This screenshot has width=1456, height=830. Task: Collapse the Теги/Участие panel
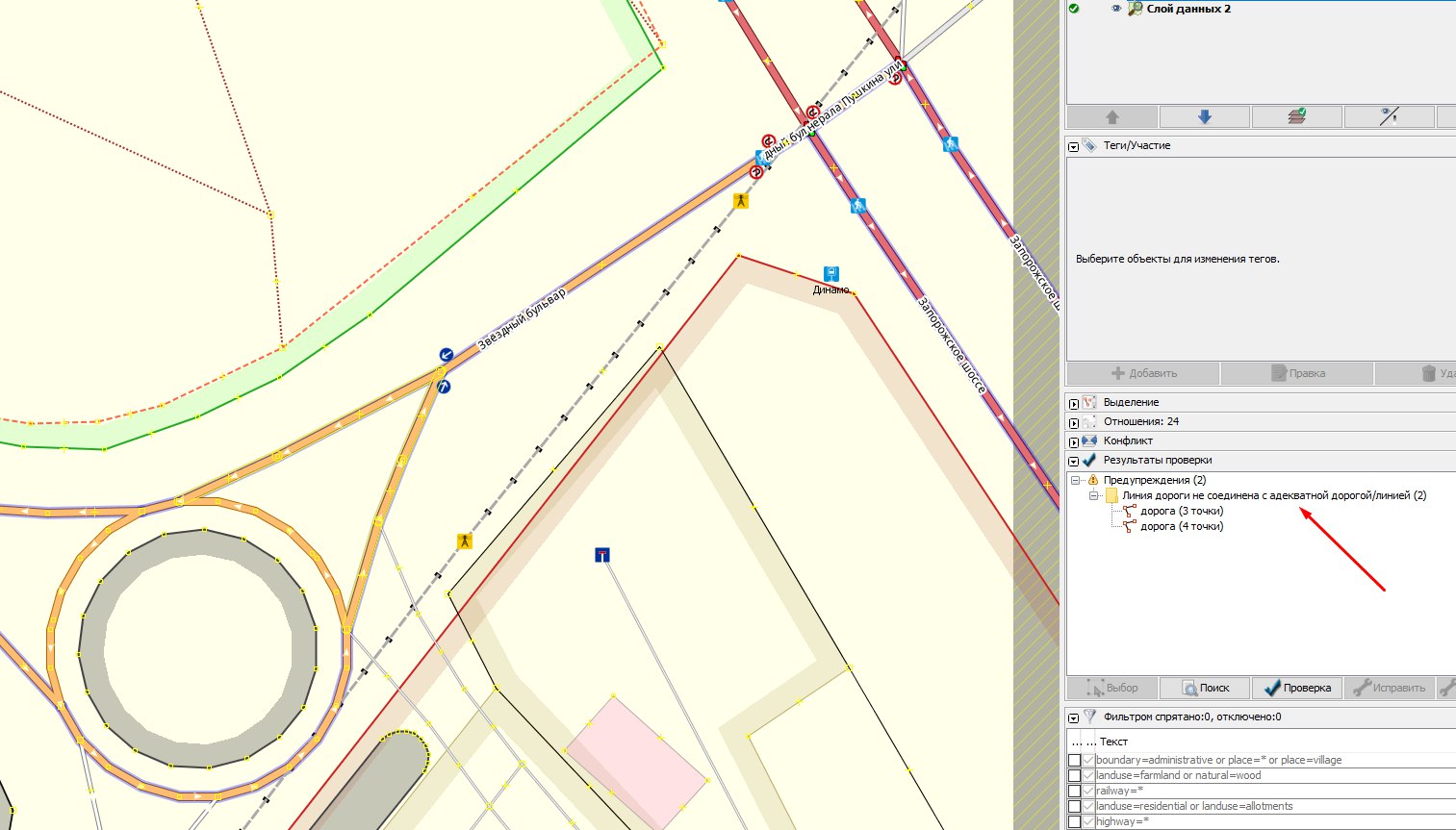pos(1074,147)
